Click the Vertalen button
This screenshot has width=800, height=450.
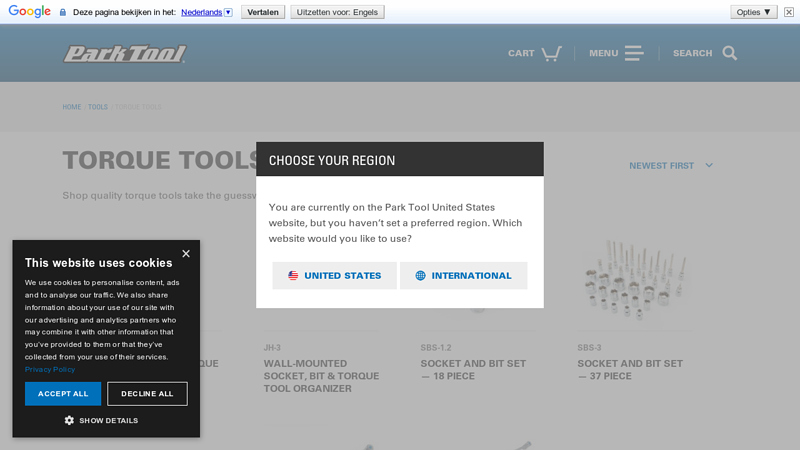point(263,12)
